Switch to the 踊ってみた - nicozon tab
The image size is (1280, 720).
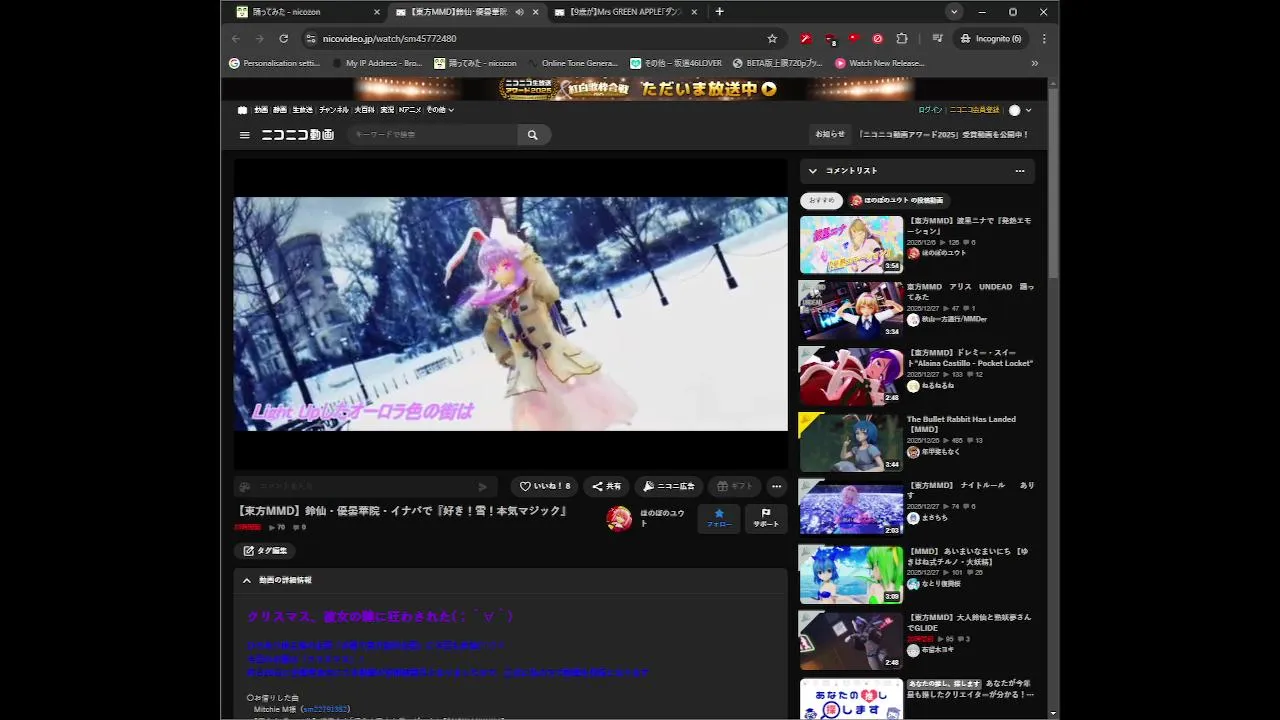(x=308, y=12)
